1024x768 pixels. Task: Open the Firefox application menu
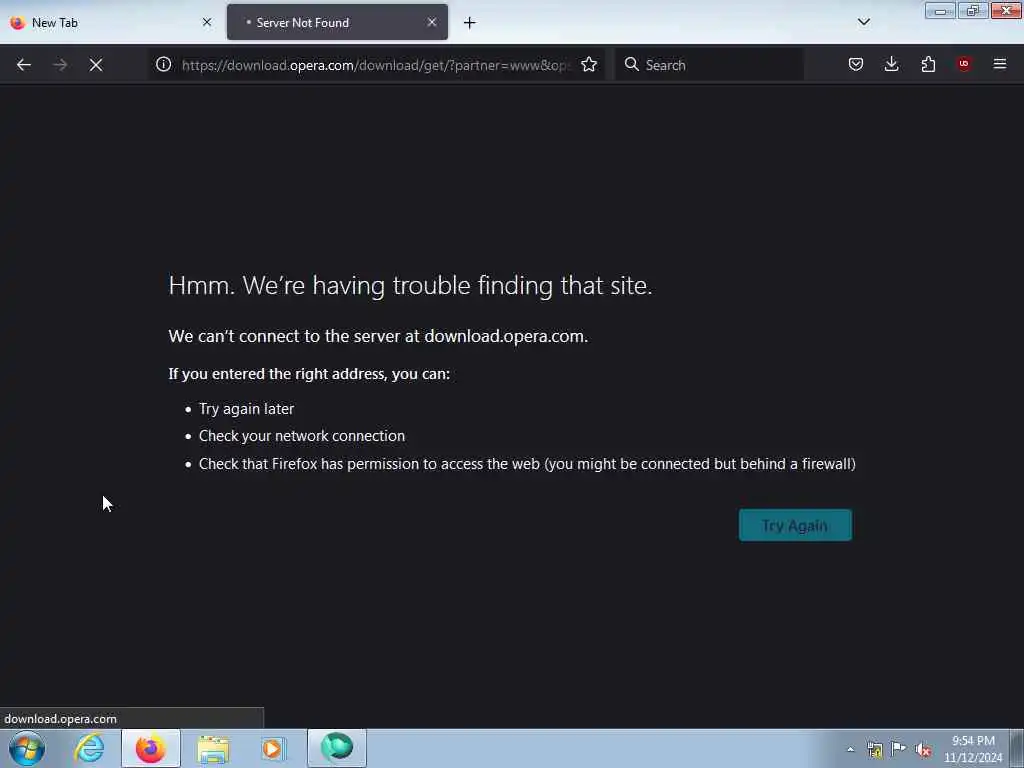point(1000,64)
